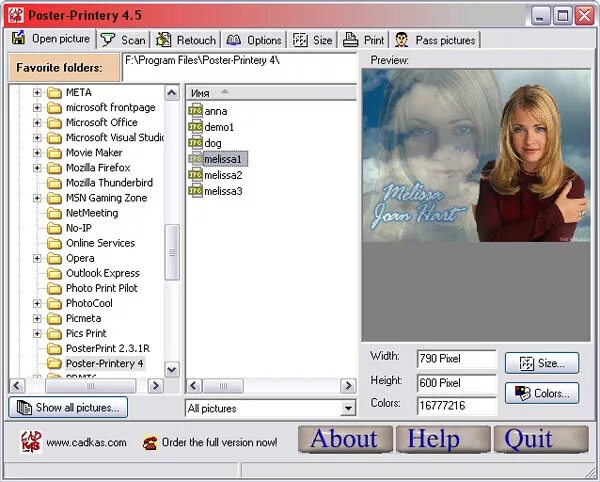This screenshot has width=600, height=482.
Task: Select the Mozilla Thunderbird folder
Action: (109, 183)
